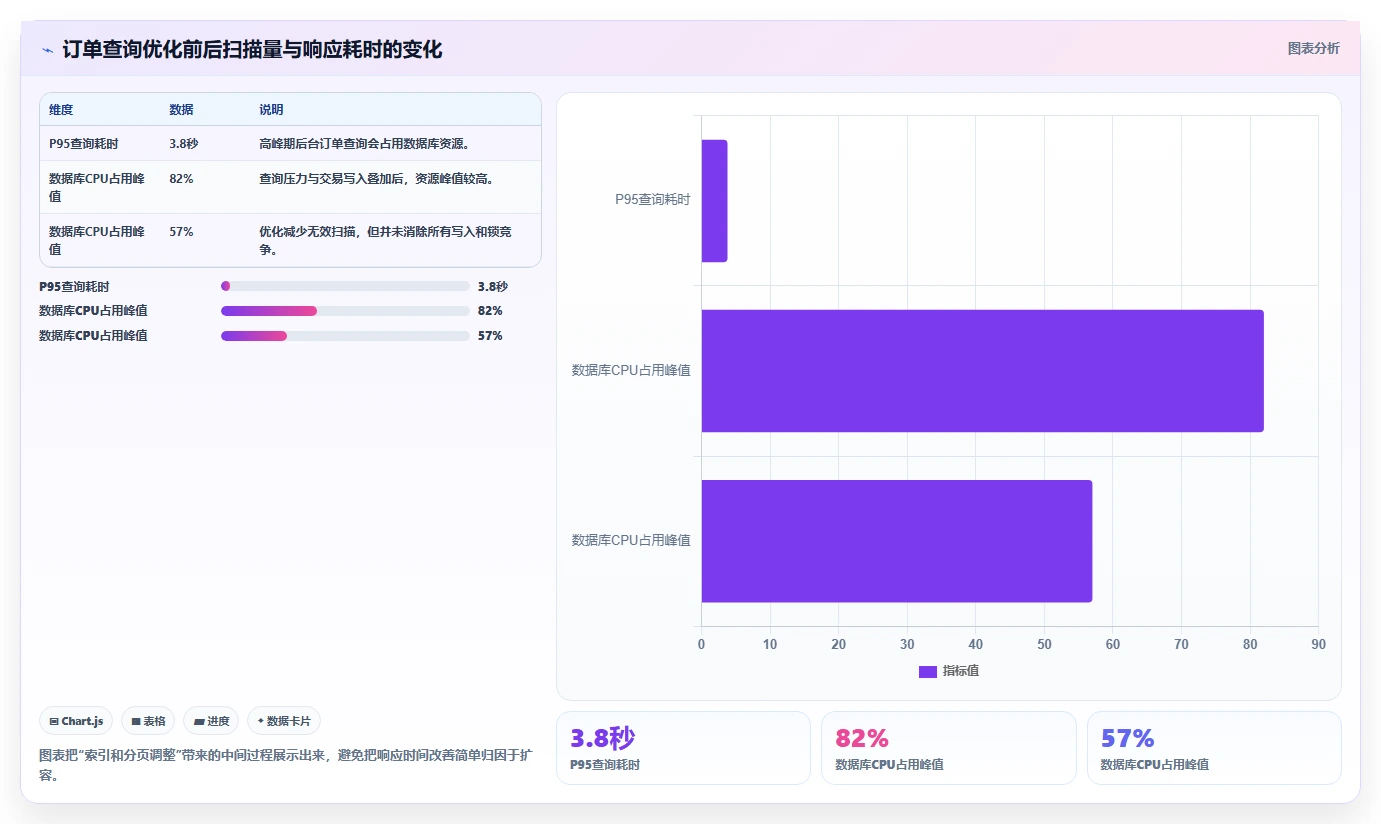Click the purple legend swatch for 指标值

coord(927,671)
